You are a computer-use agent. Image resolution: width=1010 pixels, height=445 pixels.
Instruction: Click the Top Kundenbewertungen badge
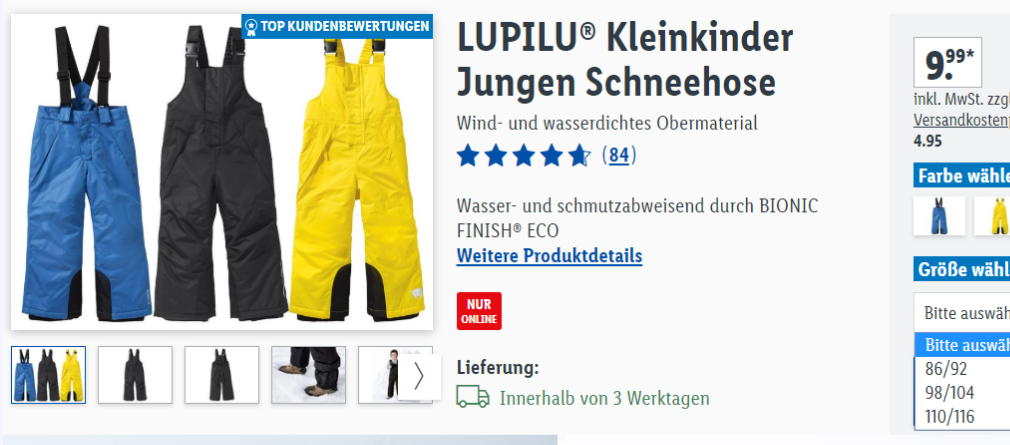click(x=337, y=26)
